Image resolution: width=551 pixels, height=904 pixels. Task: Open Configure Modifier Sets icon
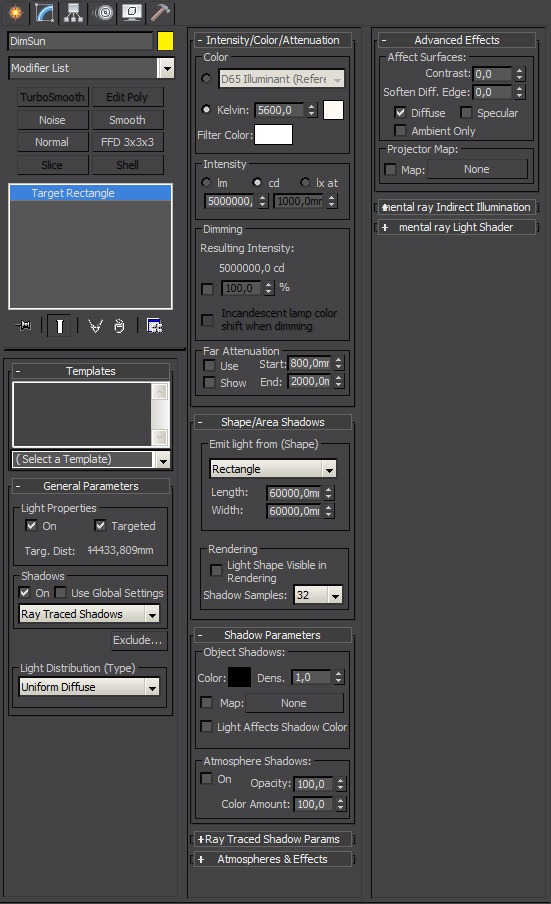tap(154, 326)
